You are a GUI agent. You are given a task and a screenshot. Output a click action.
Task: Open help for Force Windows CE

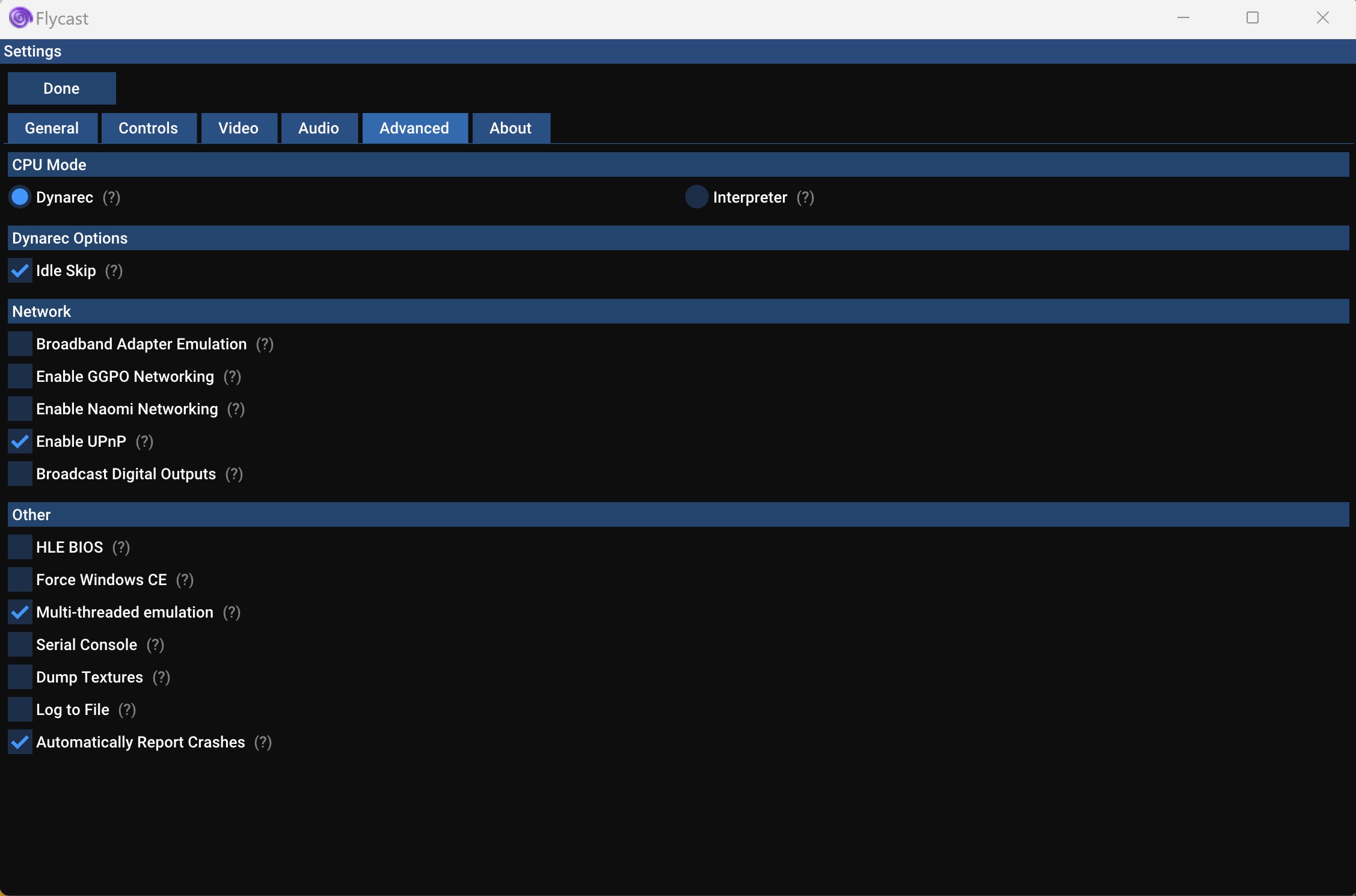pos(184,580)
